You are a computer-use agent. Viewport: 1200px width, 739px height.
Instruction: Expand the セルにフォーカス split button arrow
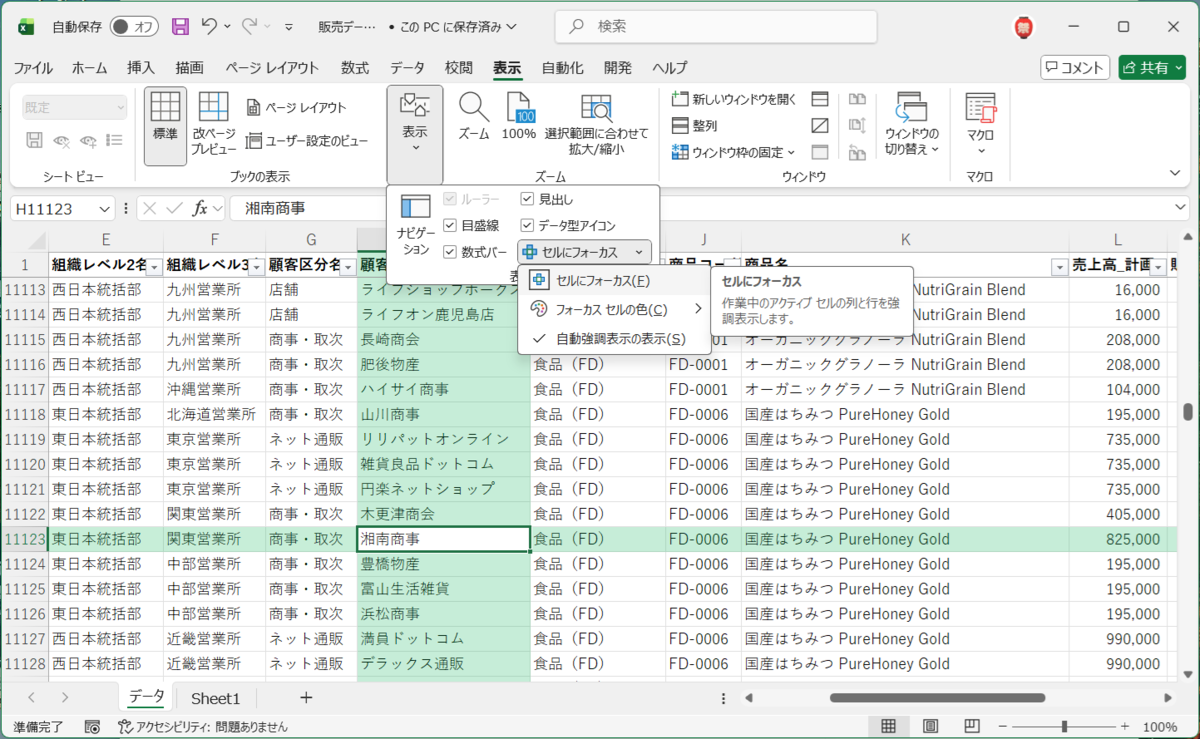click(x=638, y=252)
